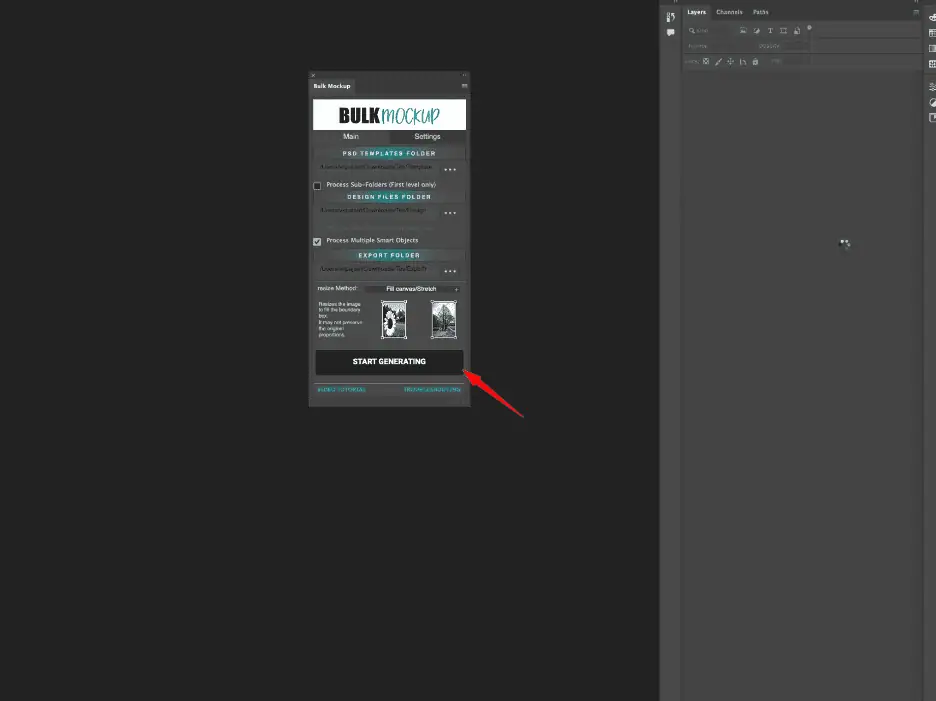The image size is (936, 701).
Task: Switch to the Settings tab in Bulk Mockup
Action: (427, 136)
